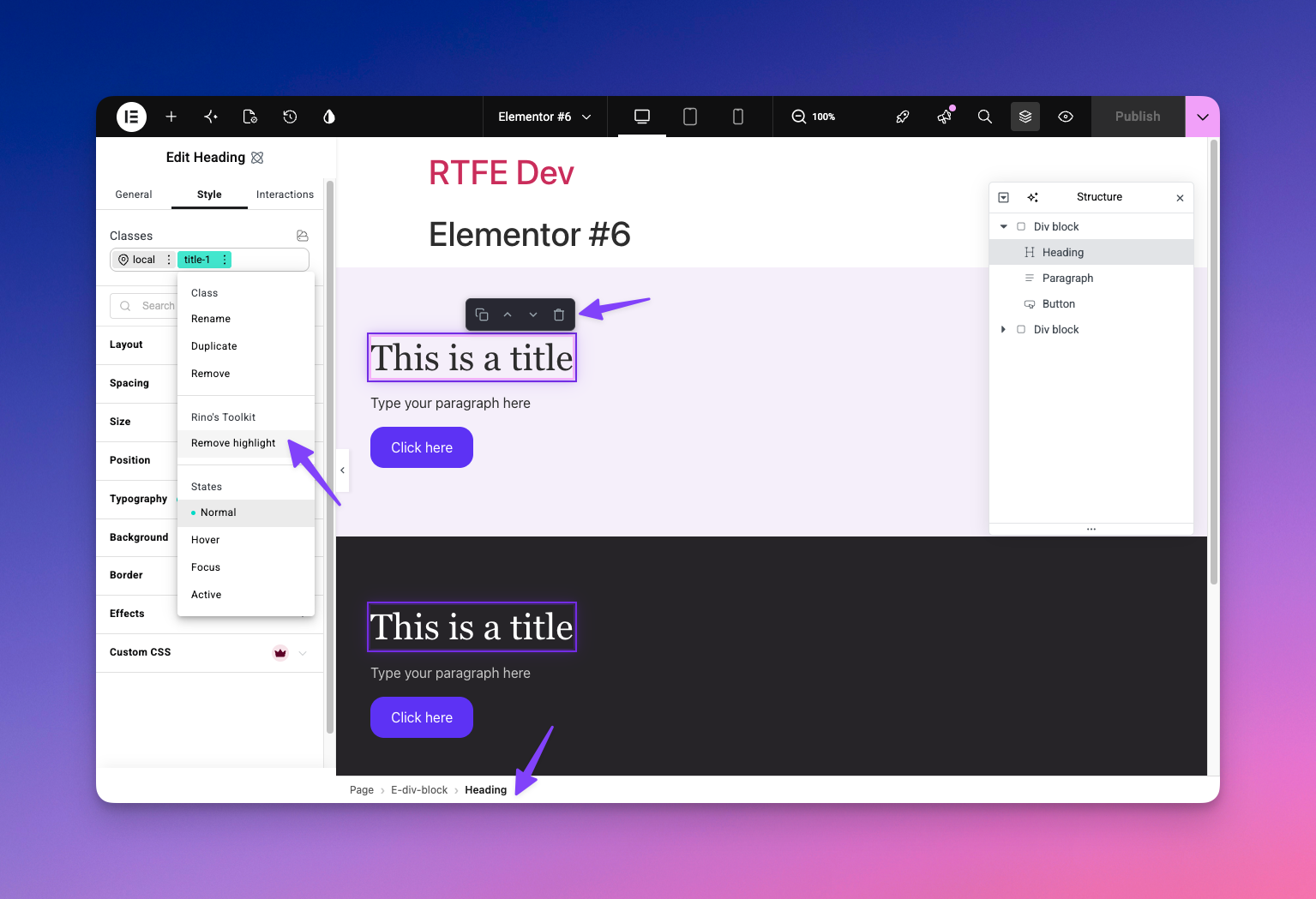Expand the Custom CSS section chevron
This screenshot has width=1316, height=899.
pyautogui.click(x=303, y=653)
